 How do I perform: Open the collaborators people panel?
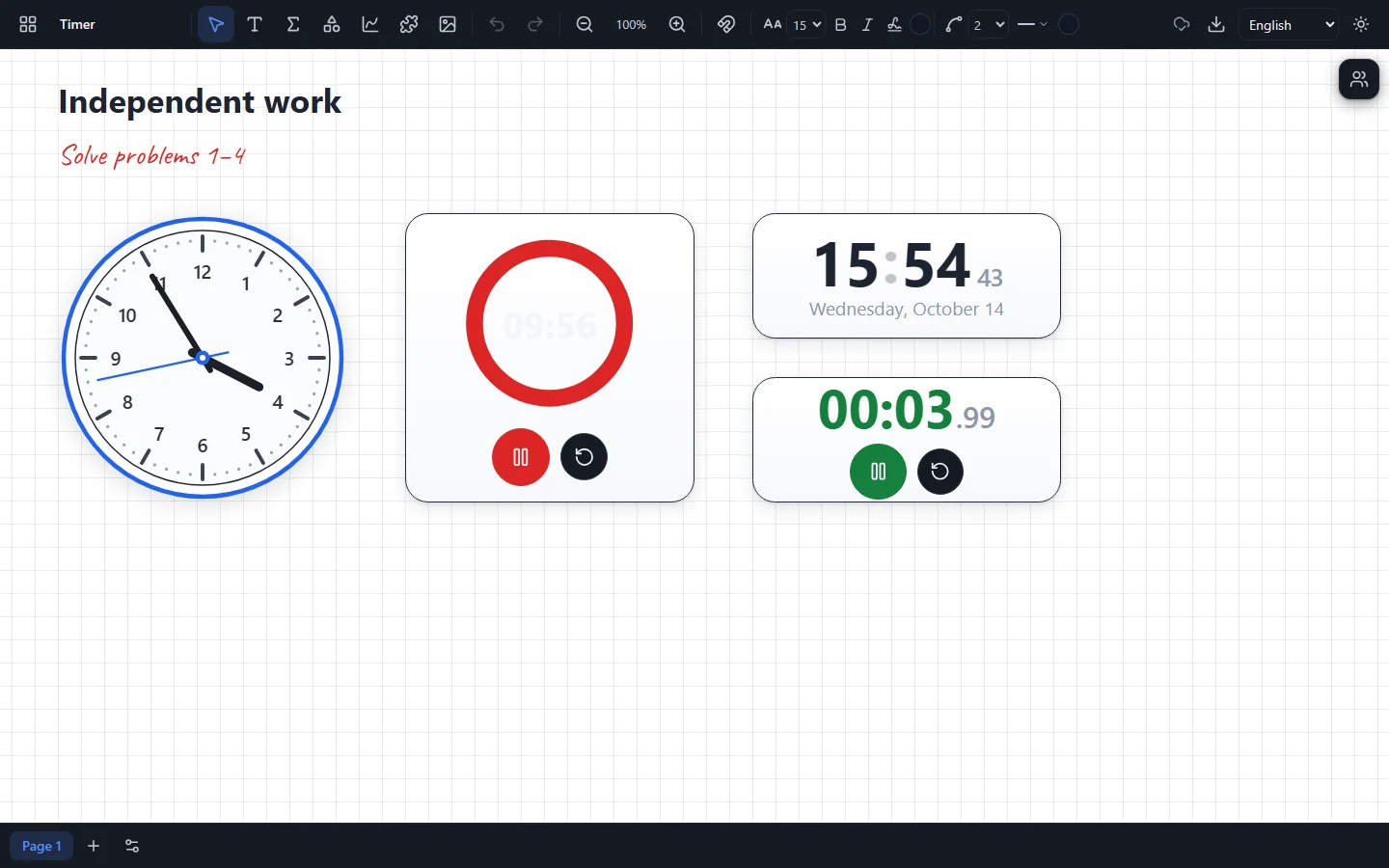pos(1359,79)
